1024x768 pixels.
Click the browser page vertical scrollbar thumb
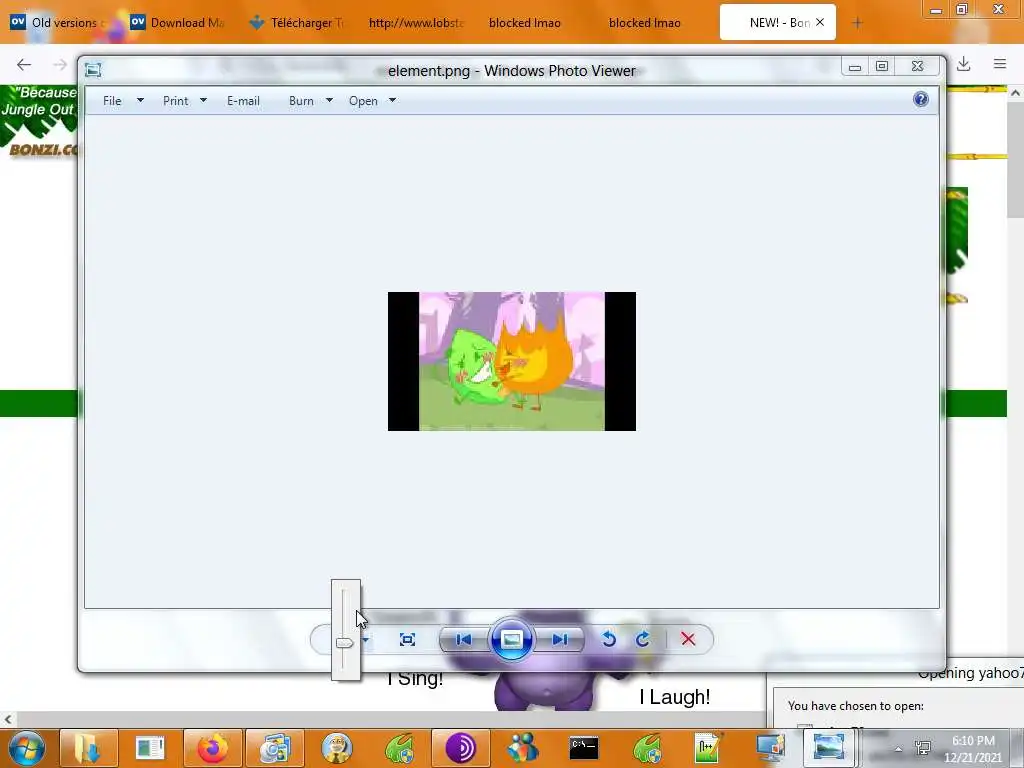click(1016, 160)
